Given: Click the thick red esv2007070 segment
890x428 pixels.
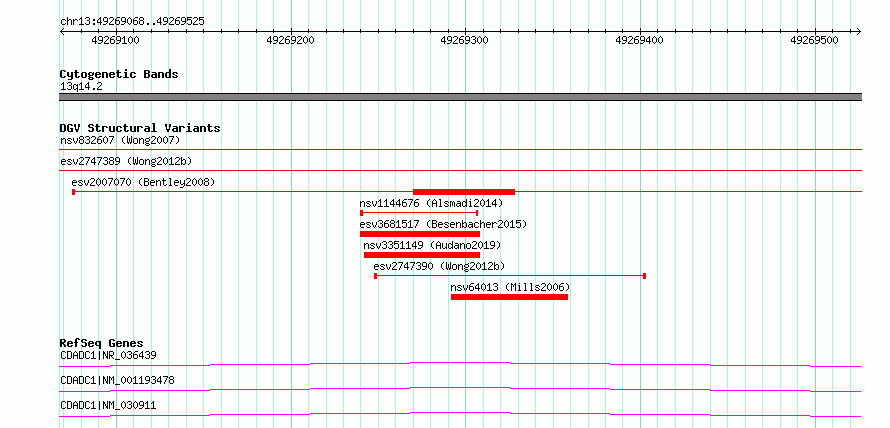Looking at the screenshot, I should (x=464, y=192).
